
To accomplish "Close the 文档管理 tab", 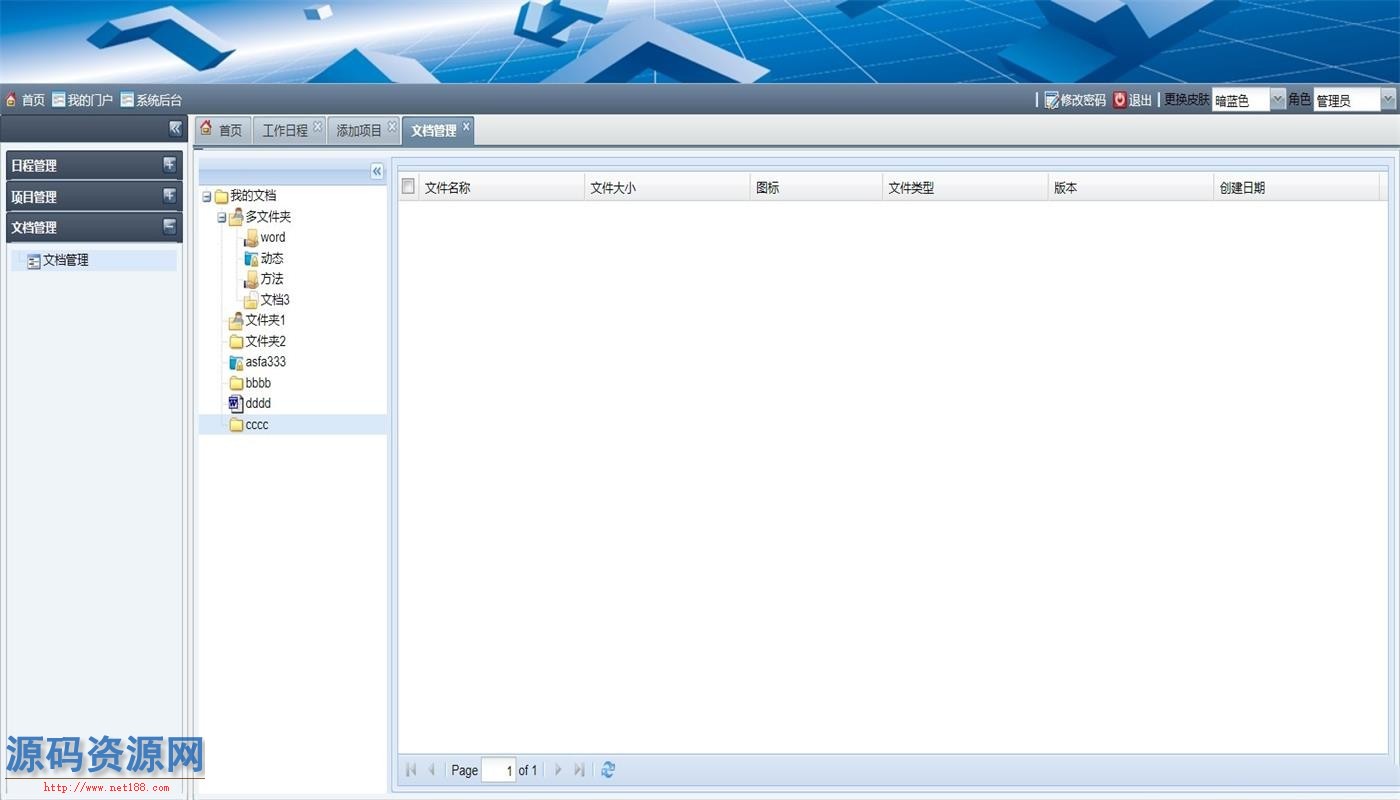I will click(466, 126).
